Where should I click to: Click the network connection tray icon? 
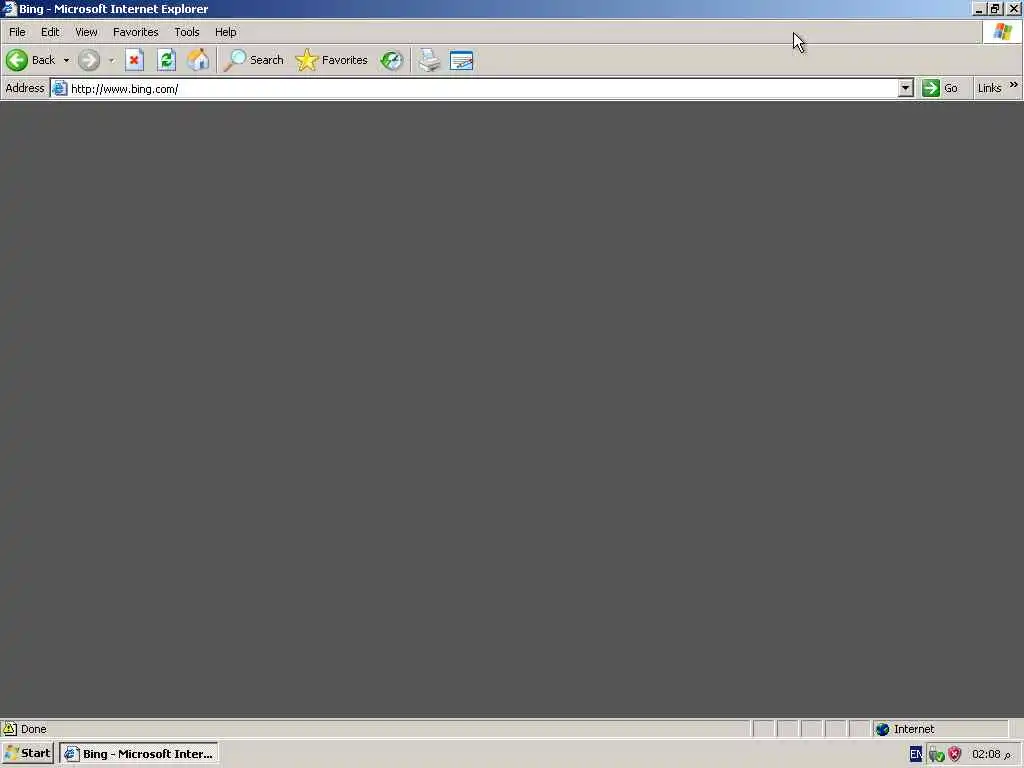pos(936,755)
